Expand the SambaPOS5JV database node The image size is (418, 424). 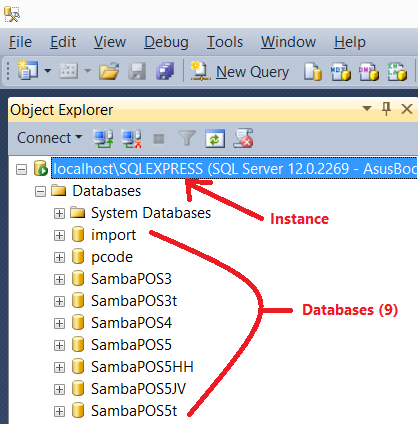tap(59, 389)
